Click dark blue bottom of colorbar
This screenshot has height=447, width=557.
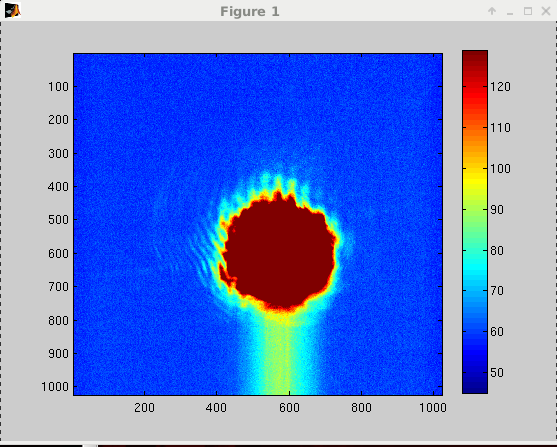[475, 382]
